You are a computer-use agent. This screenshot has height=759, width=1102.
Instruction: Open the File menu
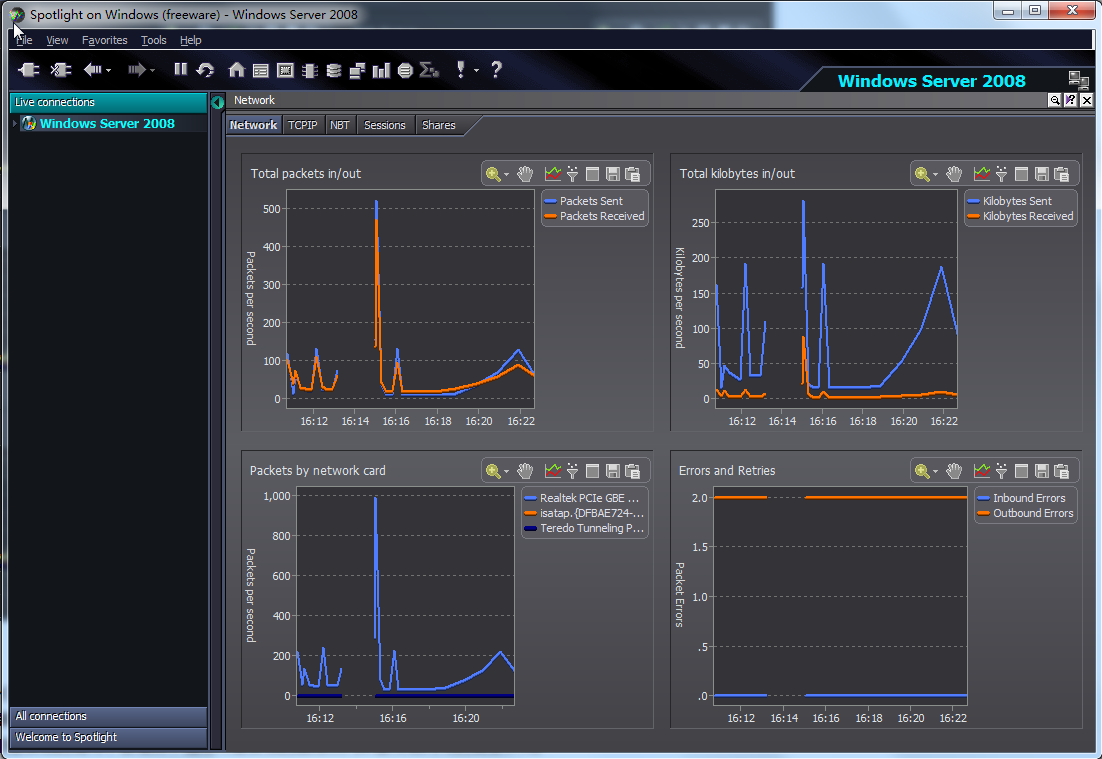click(x=24, y=40)
